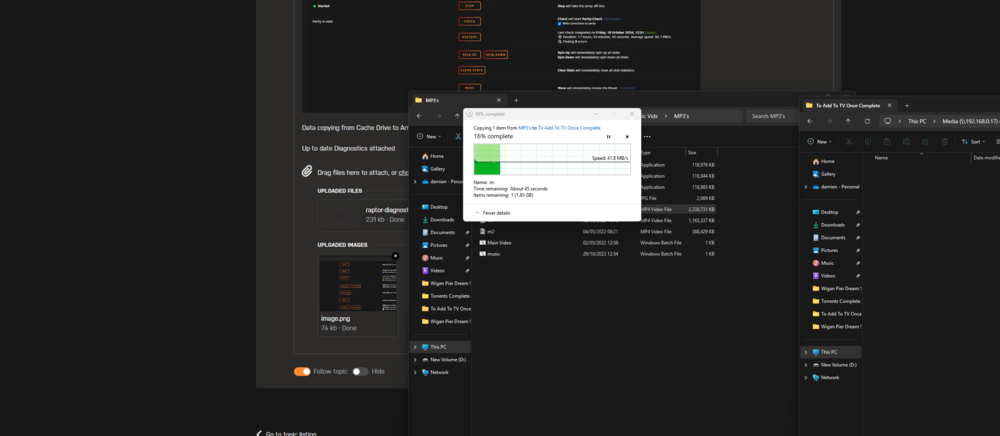Open New dropdown in MP3's window
The width and height of the screenshot is (1000, 436).
[429, 136]
